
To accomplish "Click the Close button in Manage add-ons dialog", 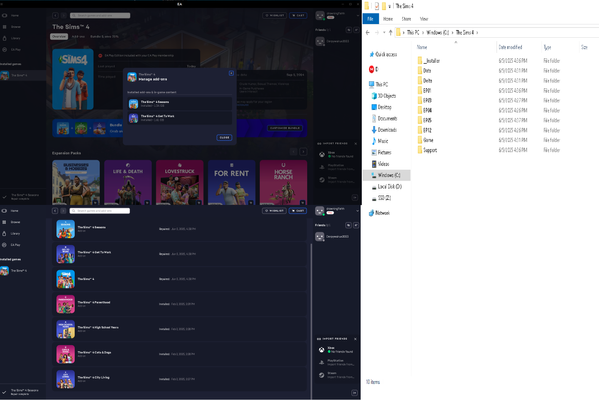I will pos(224,138).
